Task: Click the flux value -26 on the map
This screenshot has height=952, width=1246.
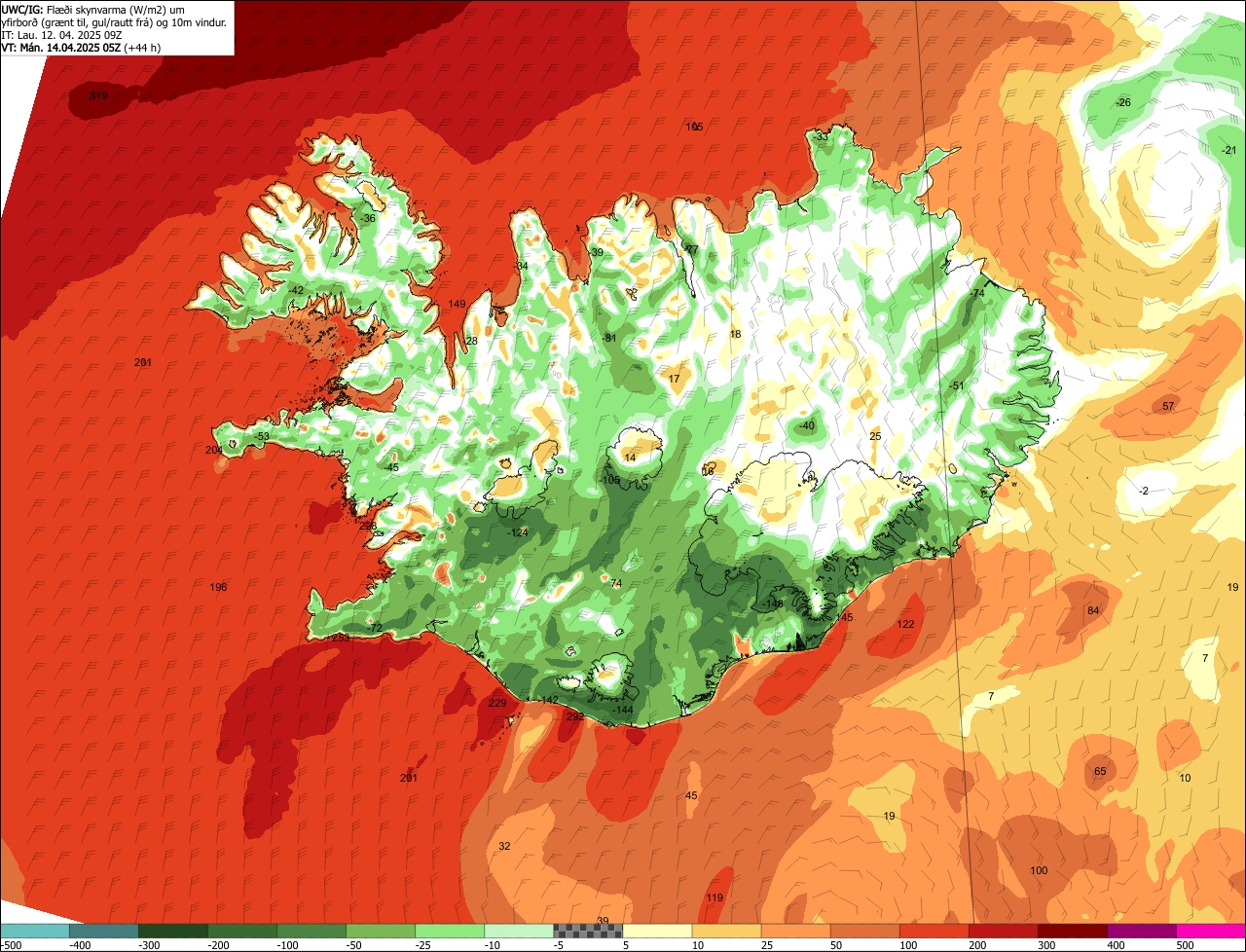Action: coord(1123,103)
